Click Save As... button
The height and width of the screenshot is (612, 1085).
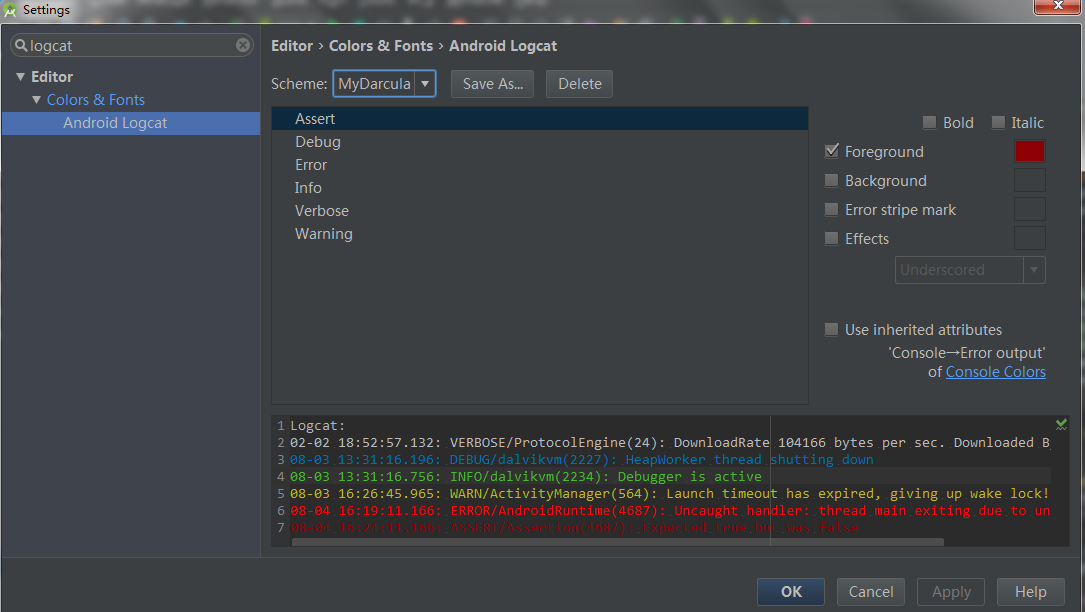(493, 84)
